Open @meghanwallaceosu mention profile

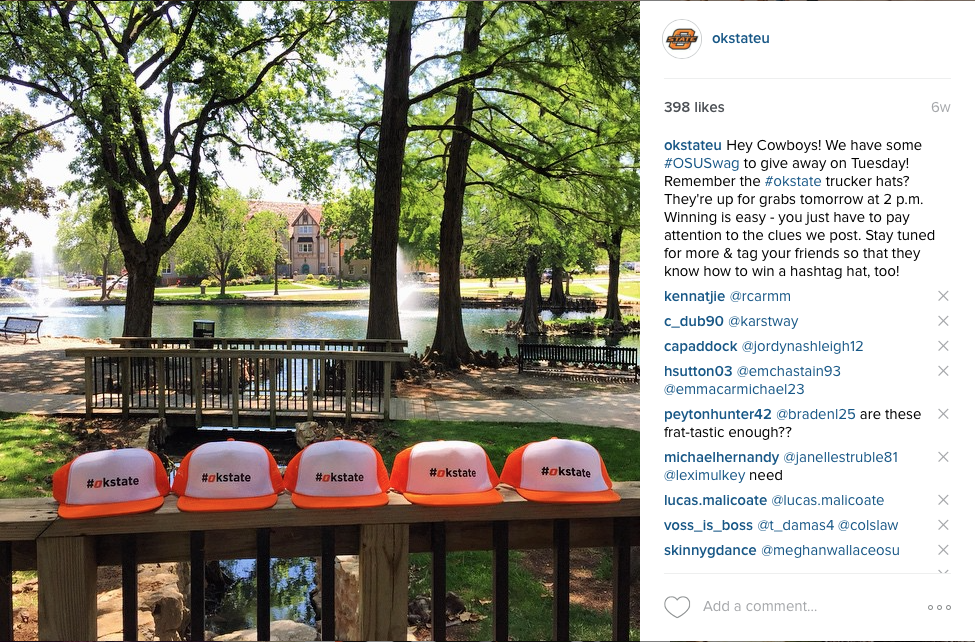830,550
